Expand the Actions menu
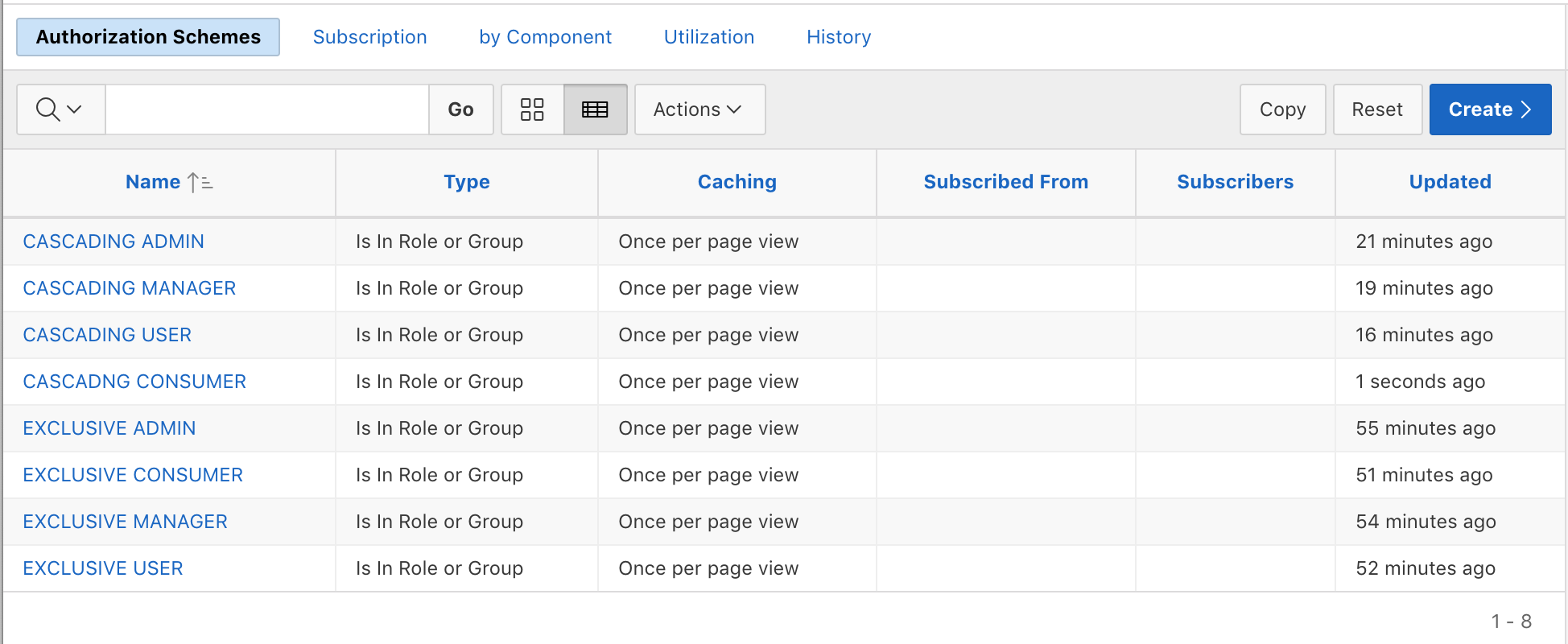 coord(699,109)
